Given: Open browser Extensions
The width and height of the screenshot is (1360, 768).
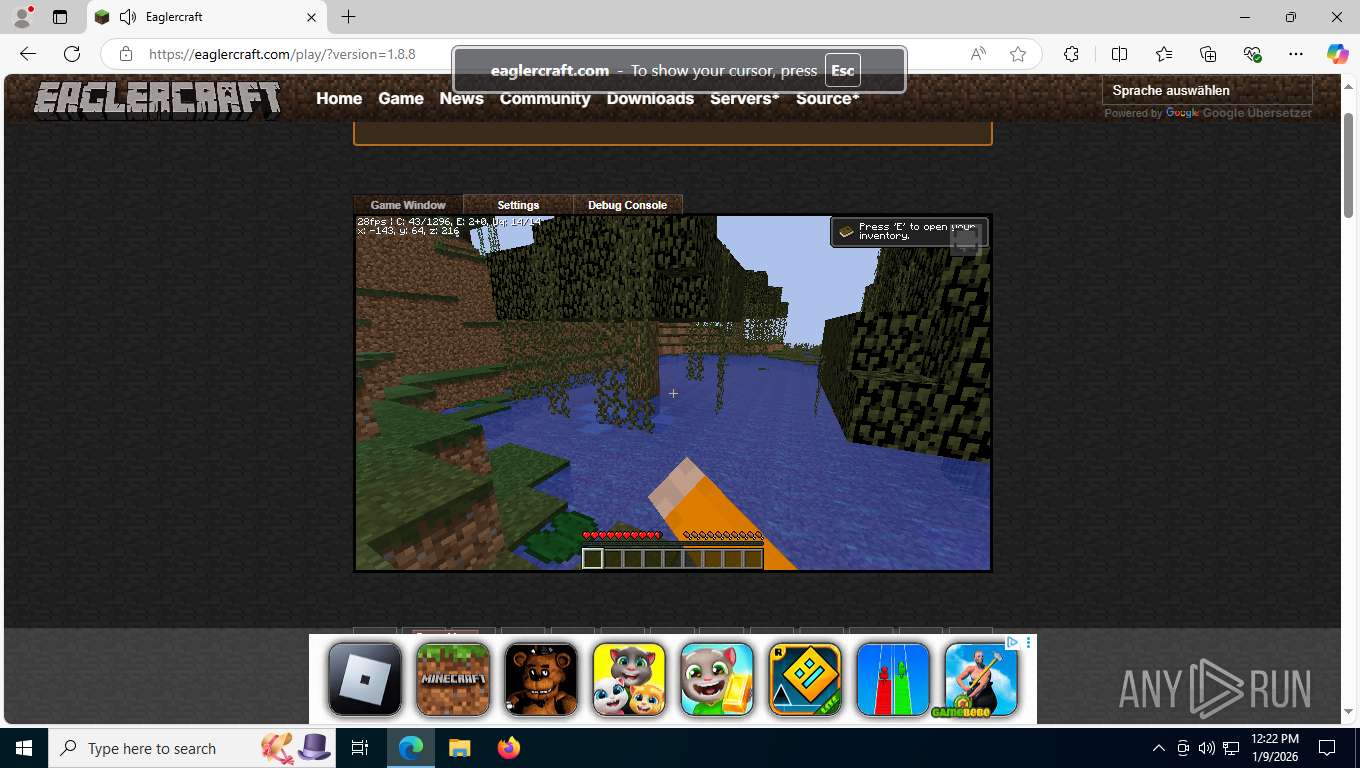Looking at the screenshot, I should click(1071, 54).
